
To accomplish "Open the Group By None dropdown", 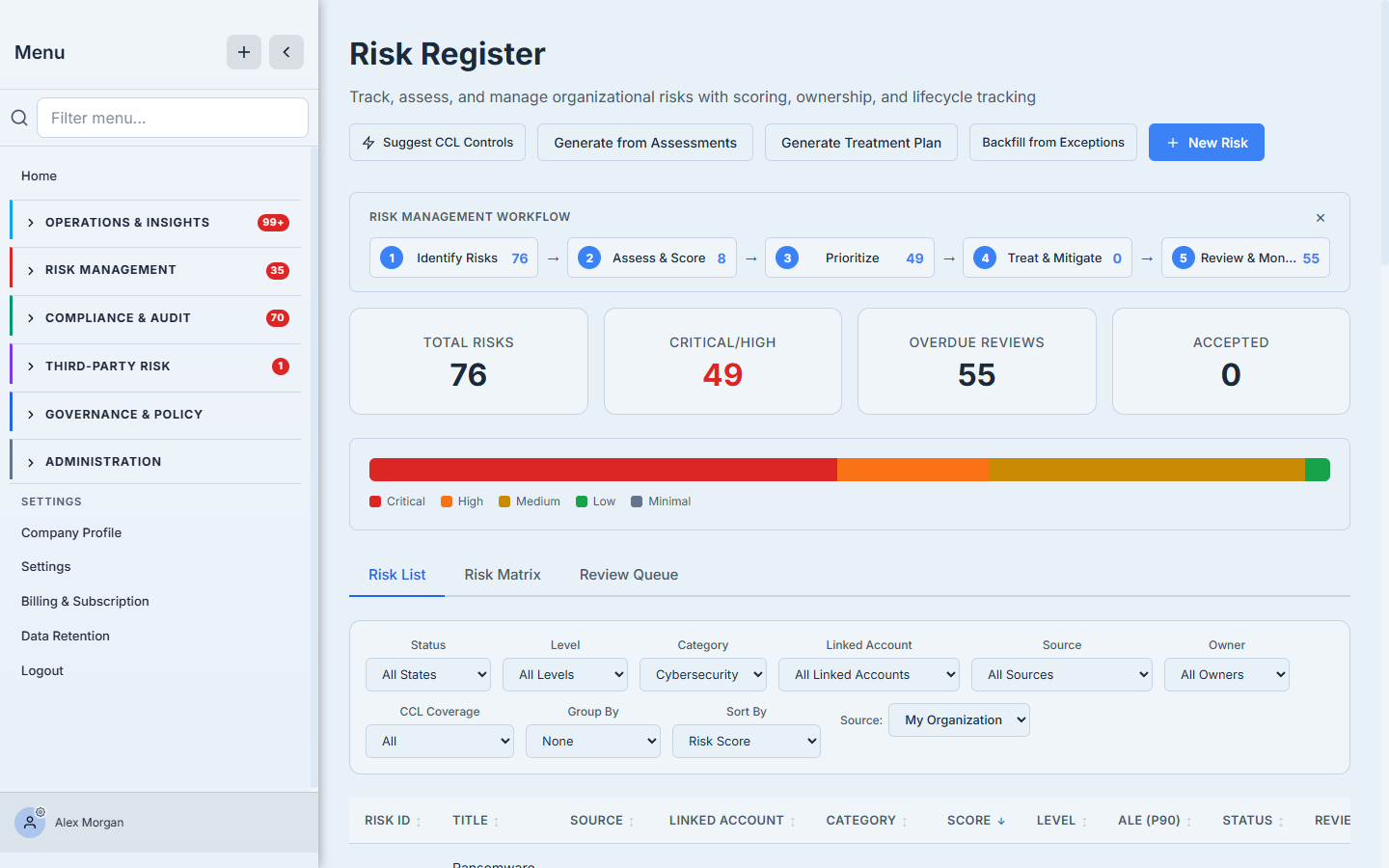I will click(x=593, y=742).
